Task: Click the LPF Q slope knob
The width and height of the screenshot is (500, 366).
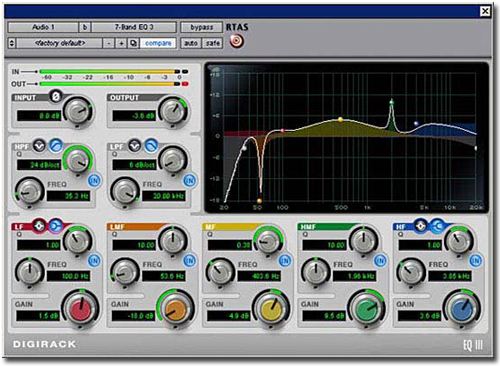Action: click(x=173, y=160)
